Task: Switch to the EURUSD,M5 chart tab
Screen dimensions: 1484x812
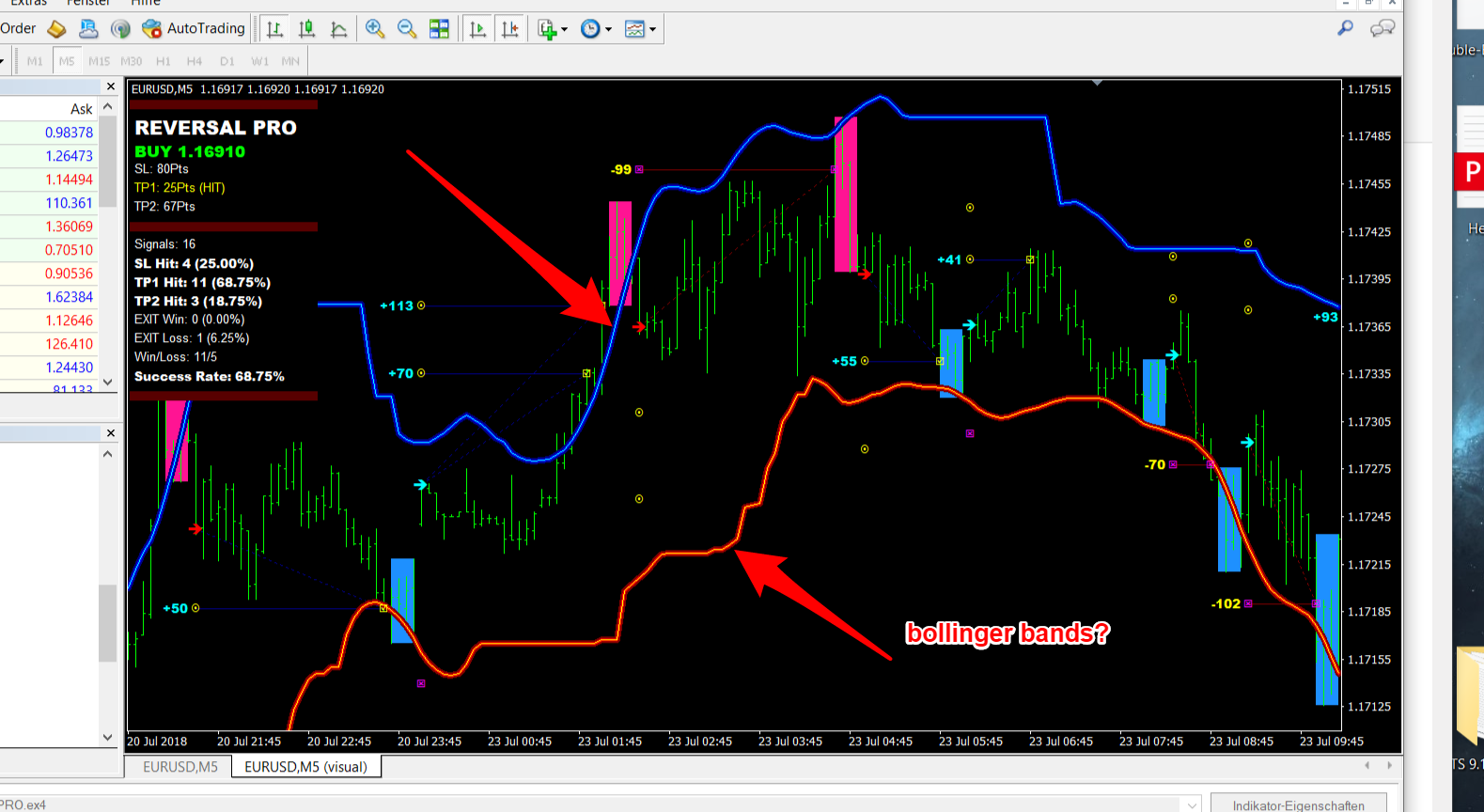Action: (x=180, y=767)
